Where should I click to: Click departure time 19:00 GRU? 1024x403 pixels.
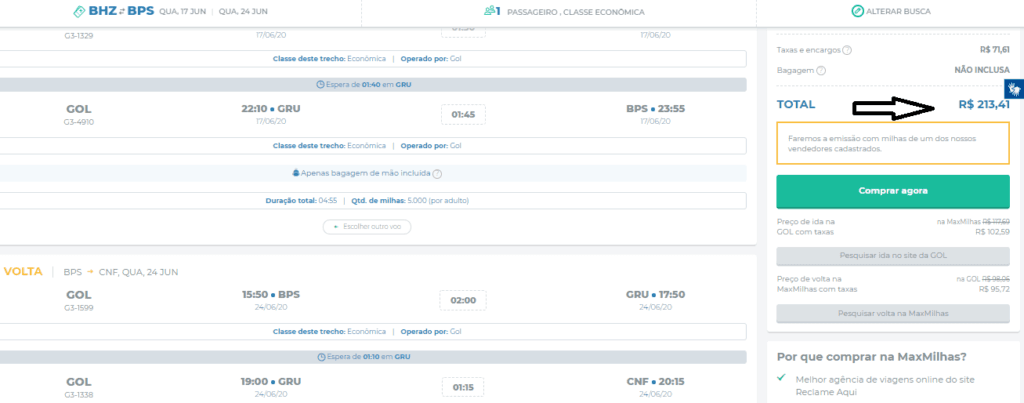pyautogui.click(x=271, y=381)
